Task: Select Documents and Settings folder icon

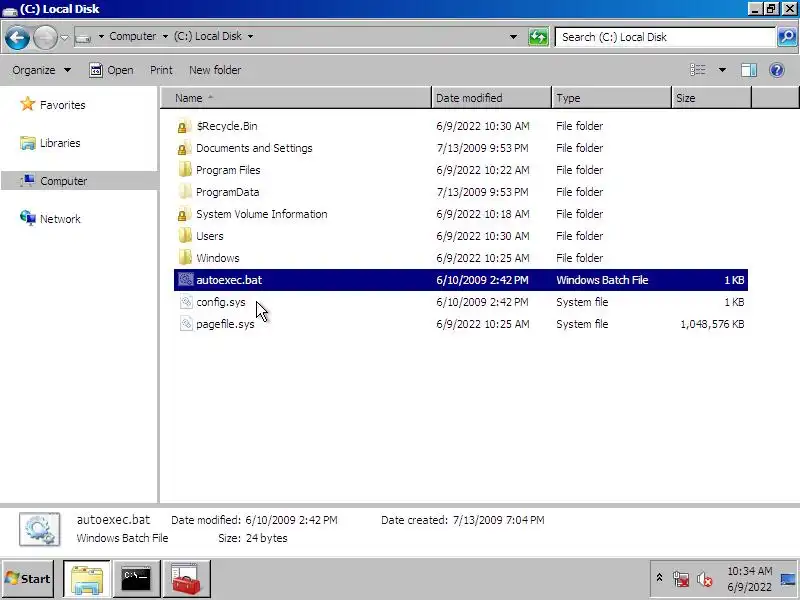Action: pyautogui.click(x=185, y=148)
